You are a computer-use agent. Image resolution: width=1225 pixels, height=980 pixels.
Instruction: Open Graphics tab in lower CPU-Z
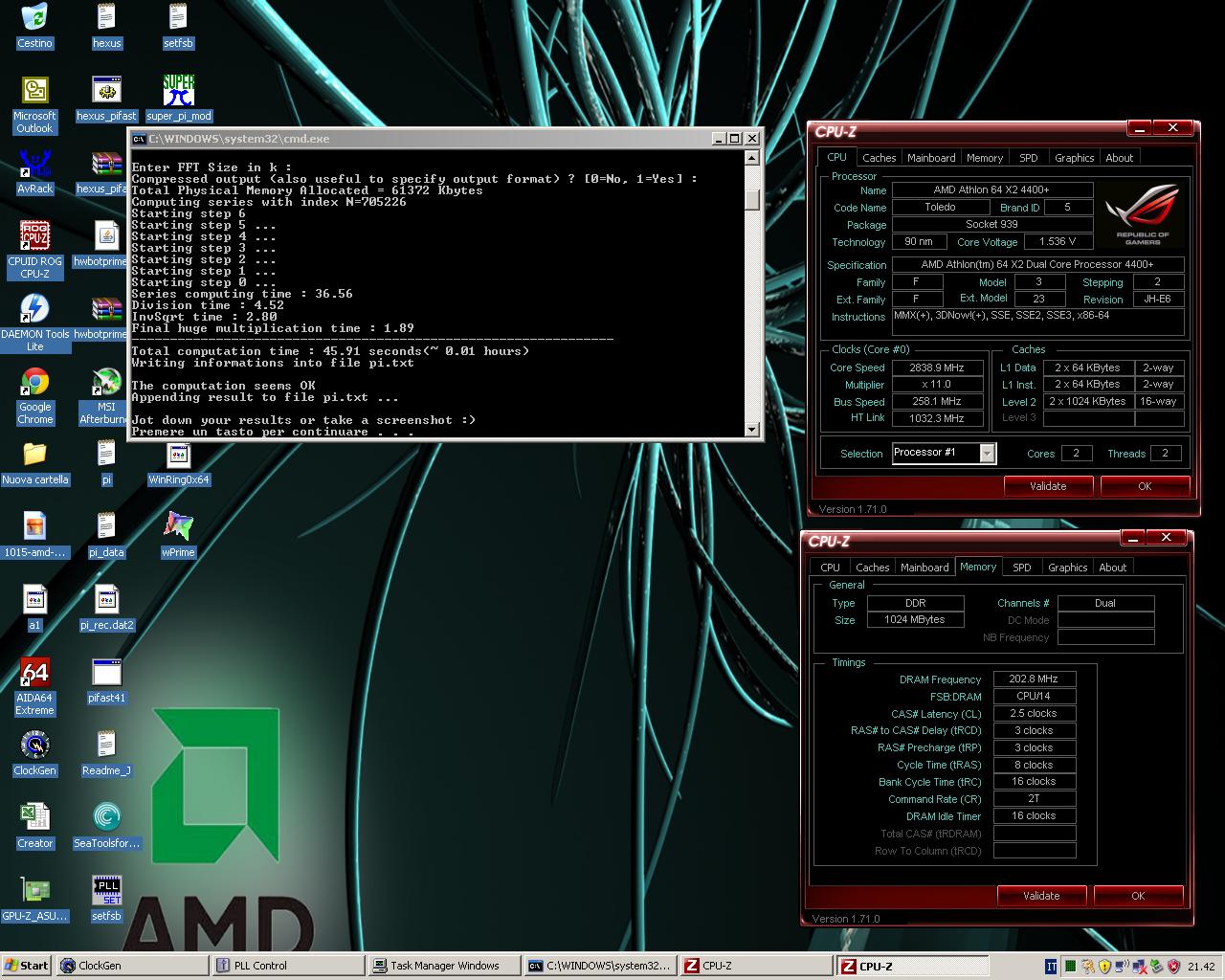(x=1067, y=568)
